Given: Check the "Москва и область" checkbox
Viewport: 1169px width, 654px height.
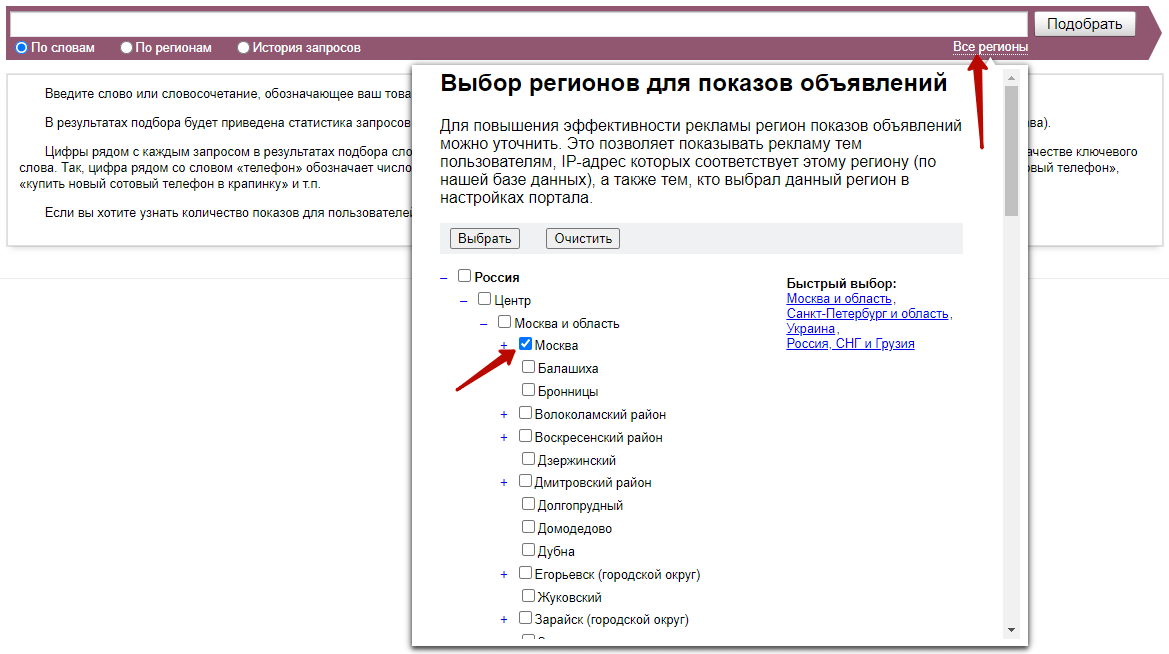Looking at the screenshot, I should coord(504,322).
